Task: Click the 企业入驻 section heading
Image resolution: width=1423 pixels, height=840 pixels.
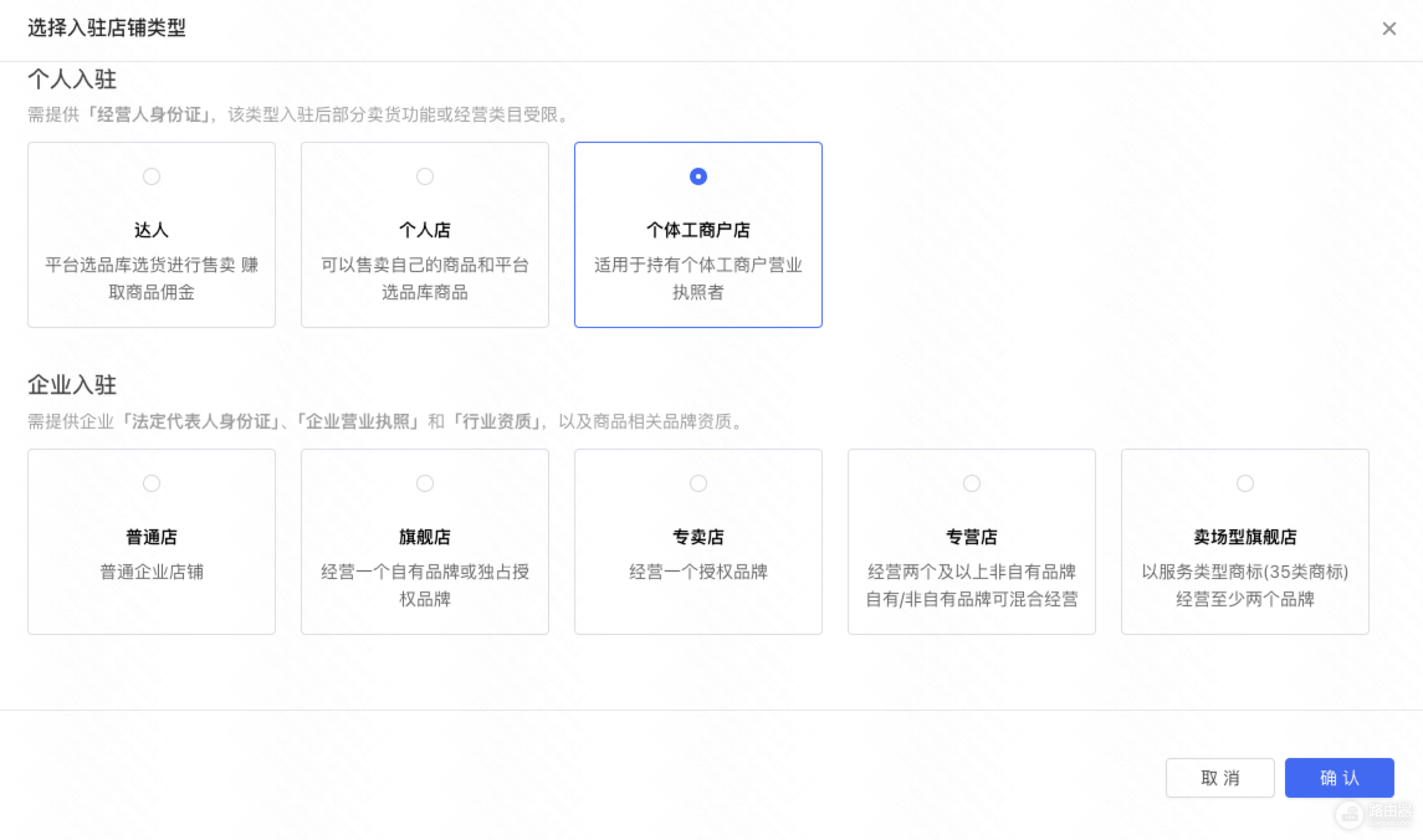Action: click(x=72, y=385)
